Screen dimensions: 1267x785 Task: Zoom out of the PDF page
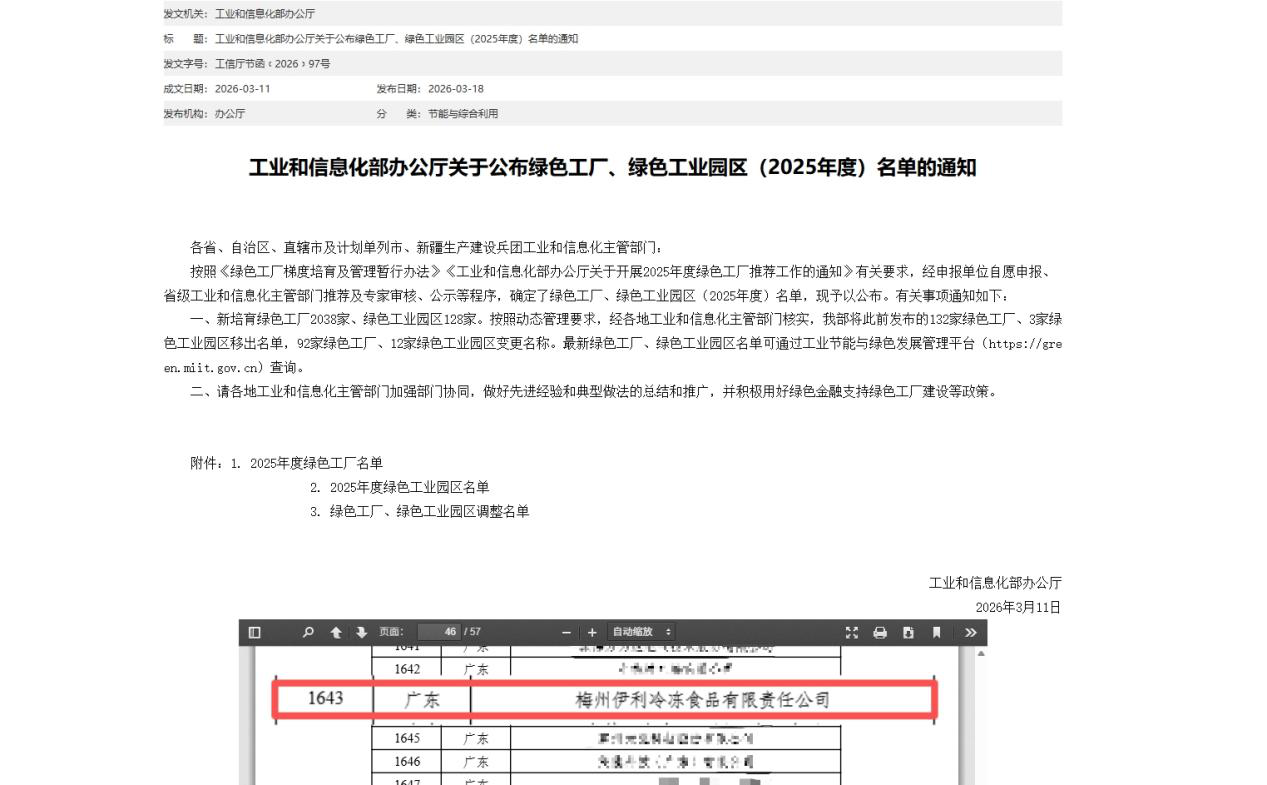(566, 632)
